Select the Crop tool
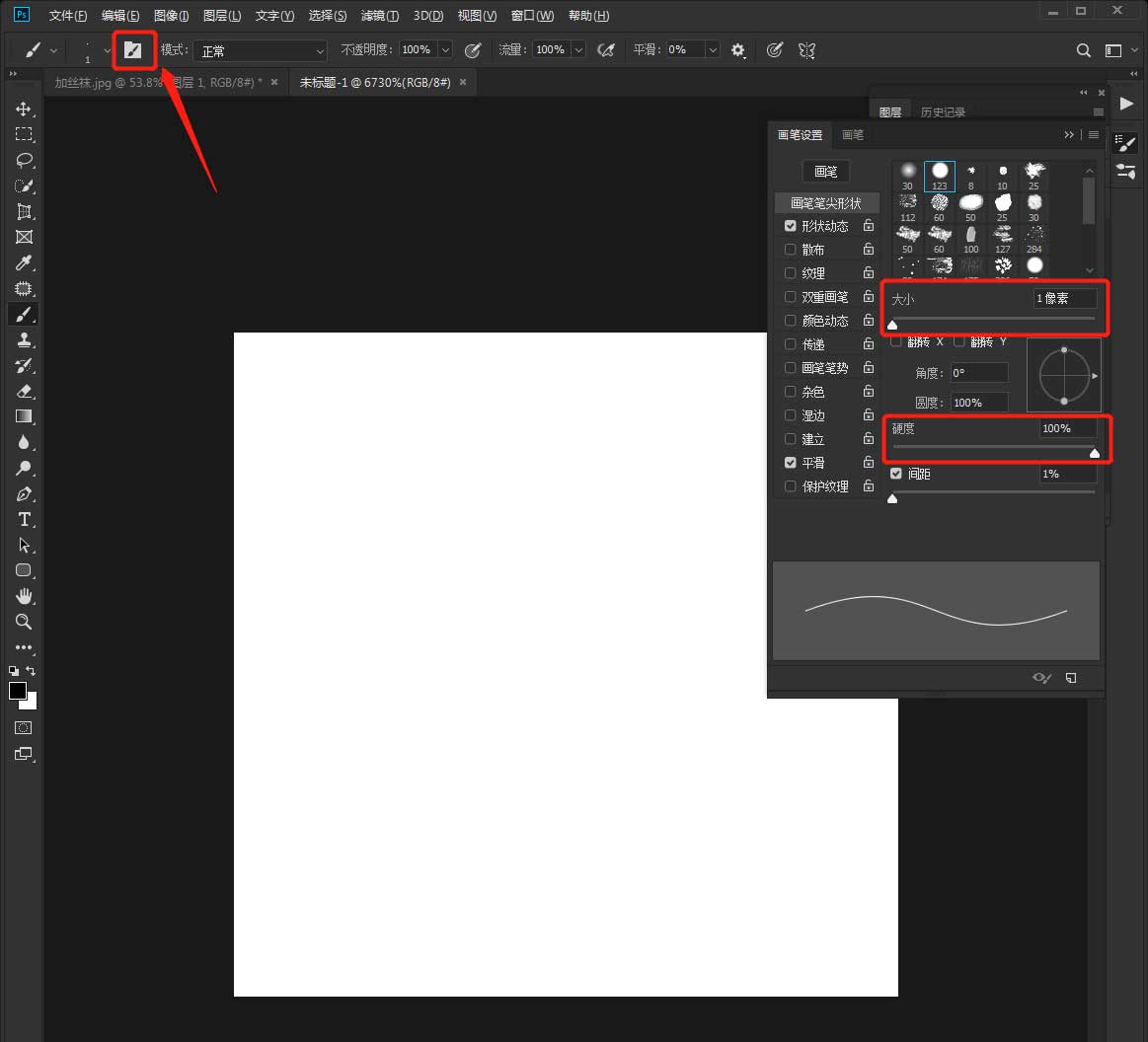1148x1042 pixels. (24, 211)
